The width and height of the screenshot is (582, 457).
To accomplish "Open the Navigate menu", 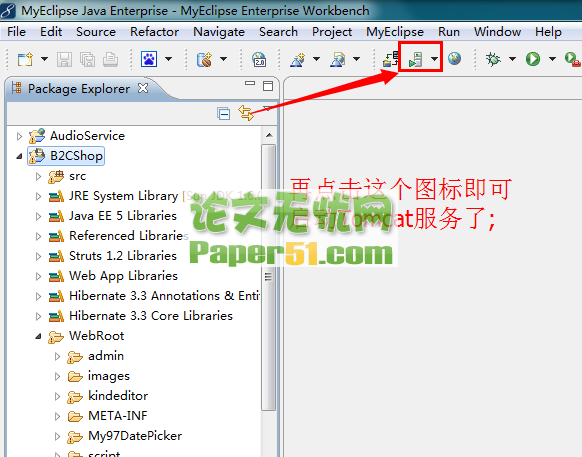I will 219,32.
